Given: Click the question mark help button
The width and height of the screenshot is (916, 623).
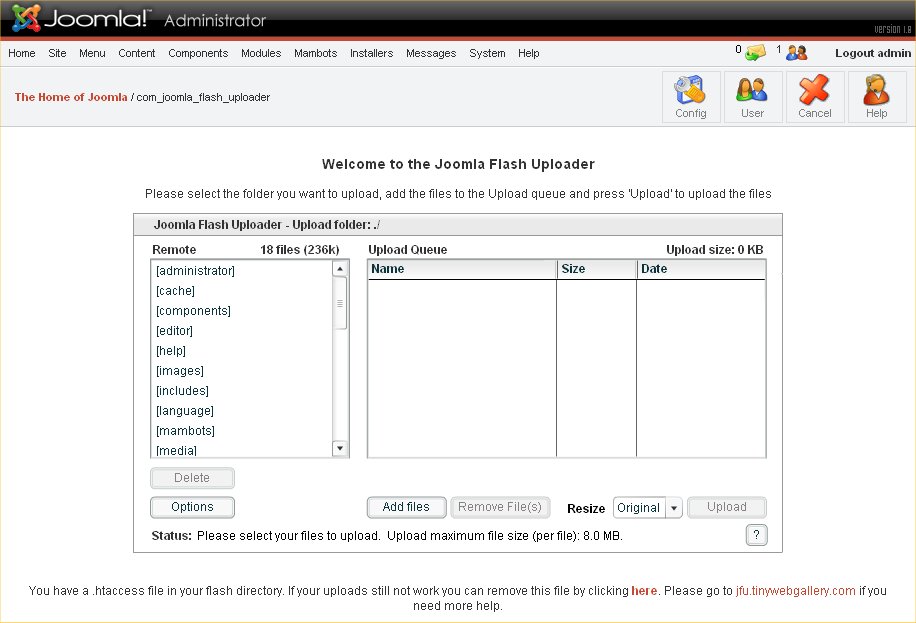Looking at the screenshot, I should click(756, 535).
